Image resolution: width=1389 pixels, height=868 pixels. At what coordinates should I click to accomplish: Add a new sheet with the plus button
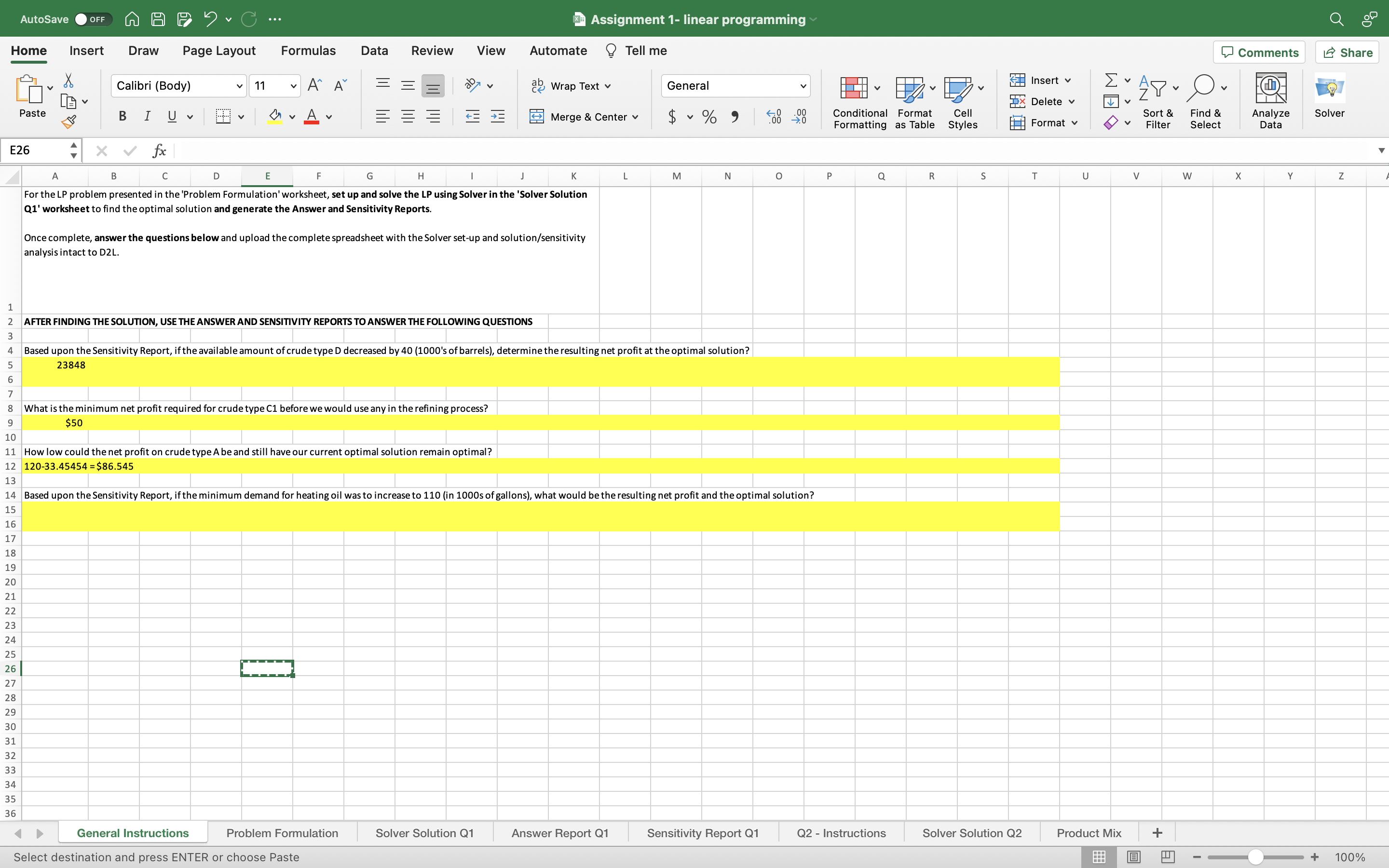1157,832
